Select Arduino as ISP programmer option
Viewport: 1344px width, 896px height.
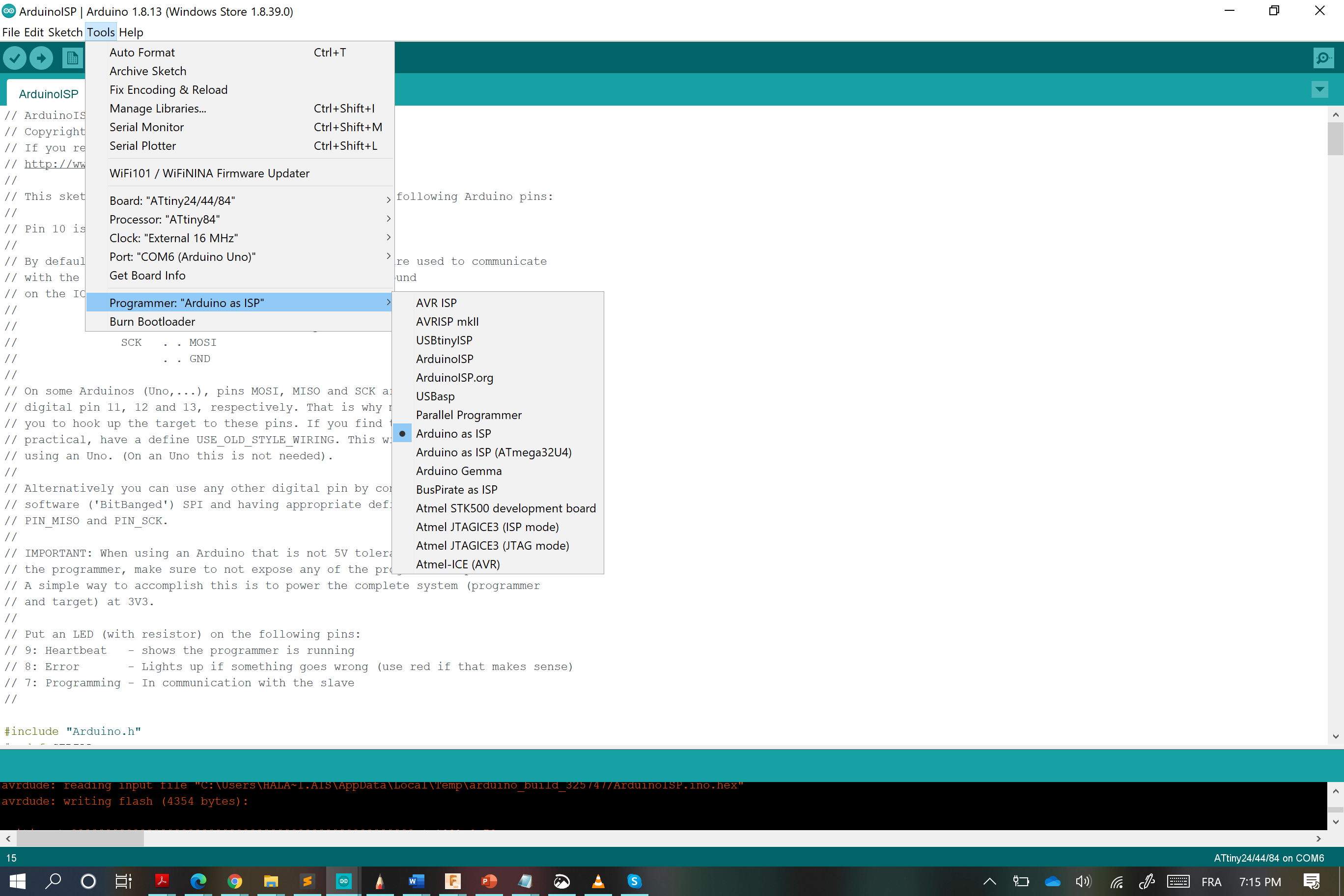(x=453, y=434)
